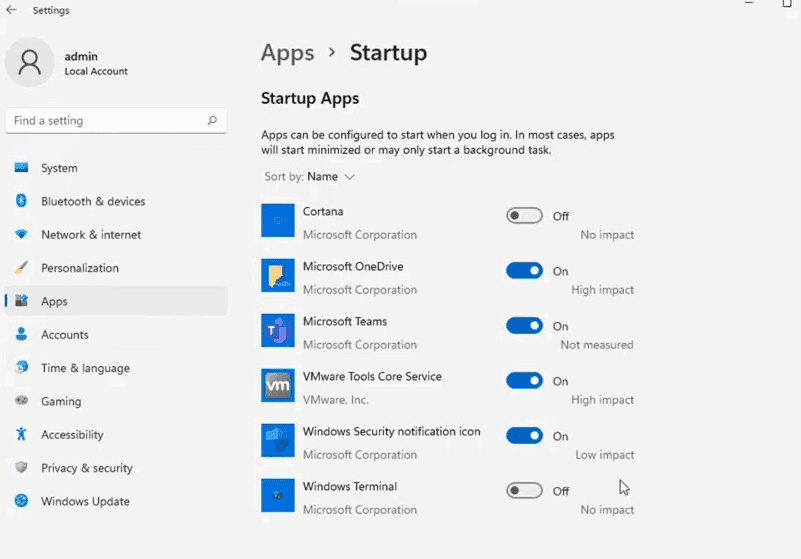Click the VMware, Inc. publisher text
The image size is (801, 559).
336,400
